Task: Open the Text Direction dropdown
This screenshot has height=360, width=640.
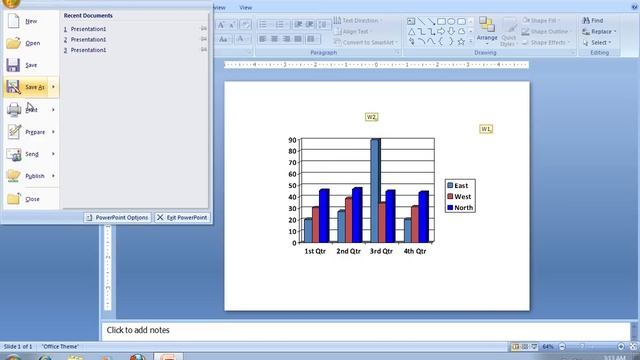Action: click(x=358, y=20)
